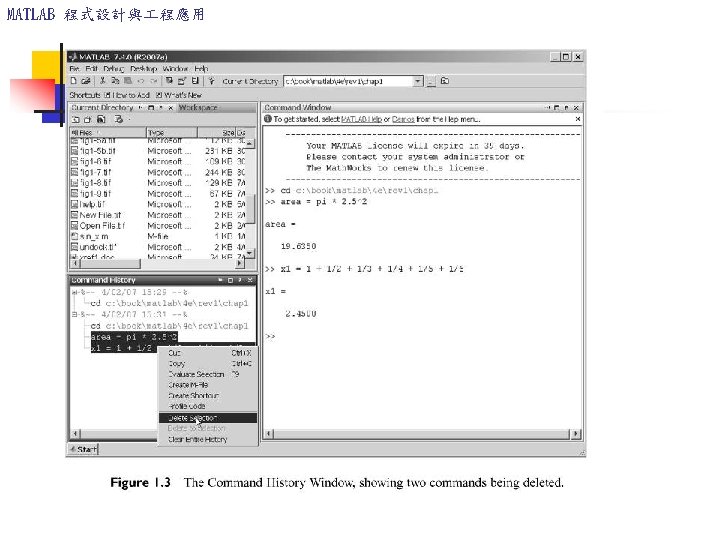Click the browse for folder (...) button
This screenshot has height=540, width=720.
point(431,81)
